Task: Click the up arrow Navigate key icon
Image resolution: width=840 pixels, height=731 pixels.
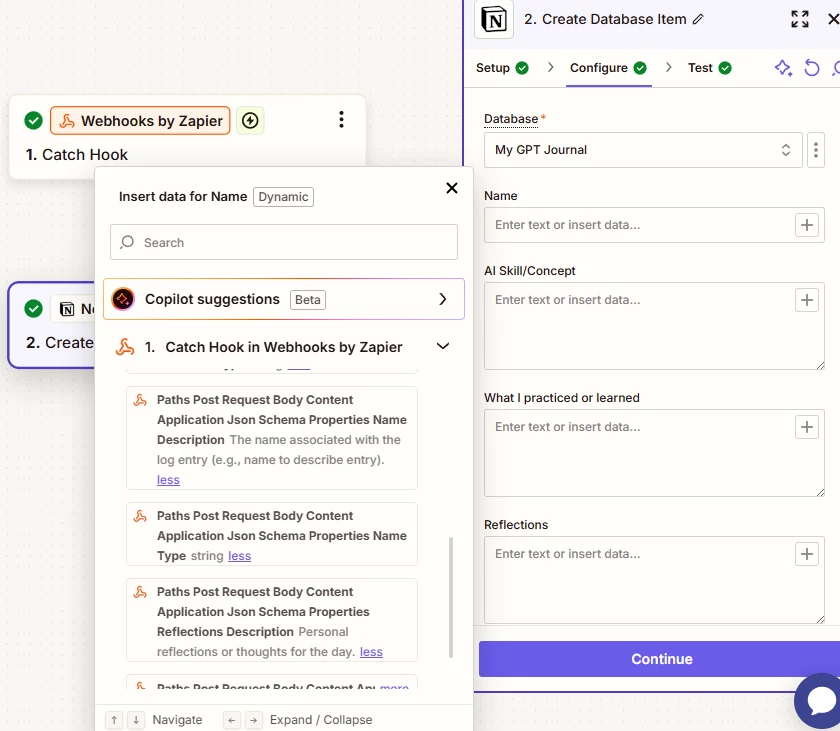Action: pyautogui.click(x=114, y=720)
